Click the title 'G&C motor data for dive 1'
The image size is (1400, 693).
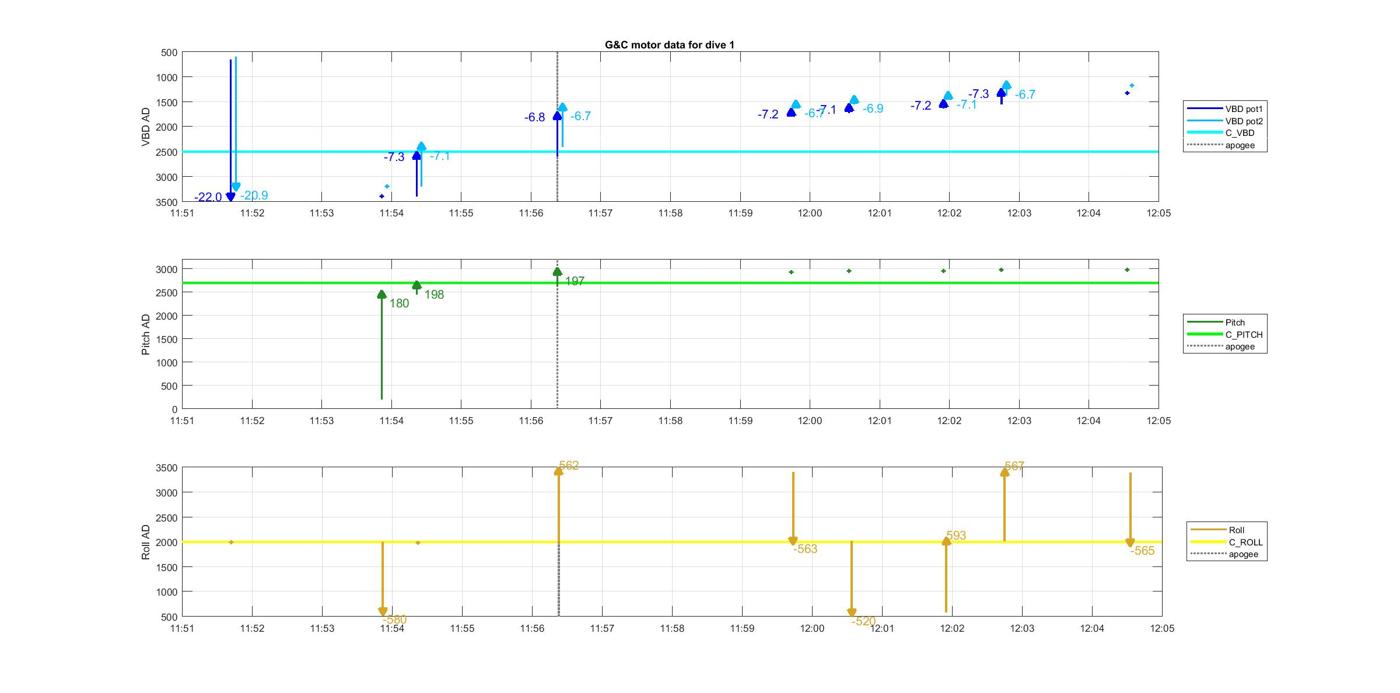click(670, 45)
